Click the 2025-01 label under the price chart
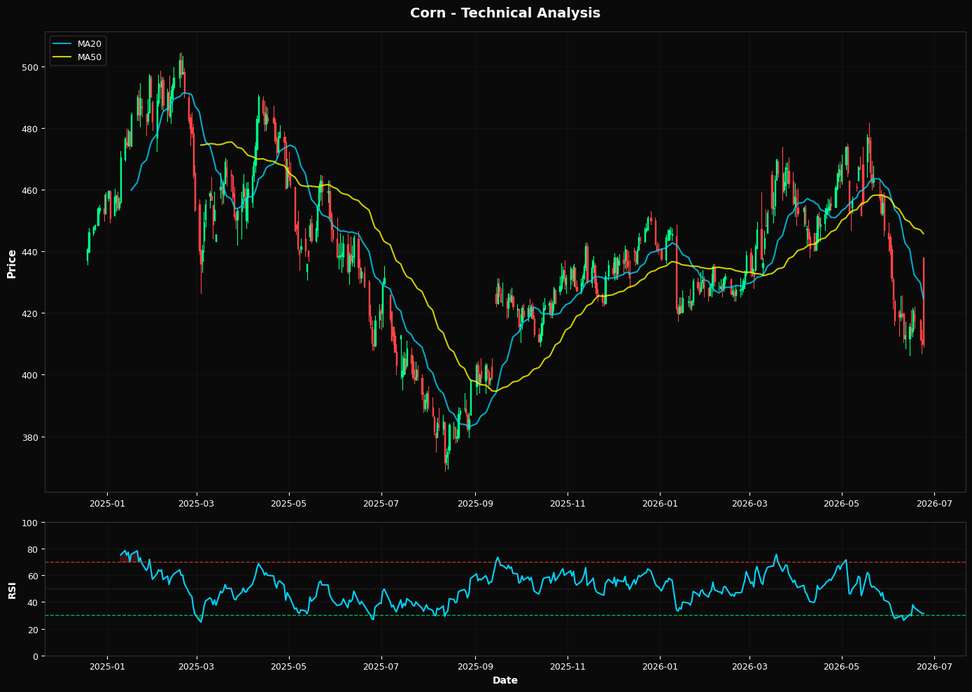The image size is (972, 692). pos(107,504)
